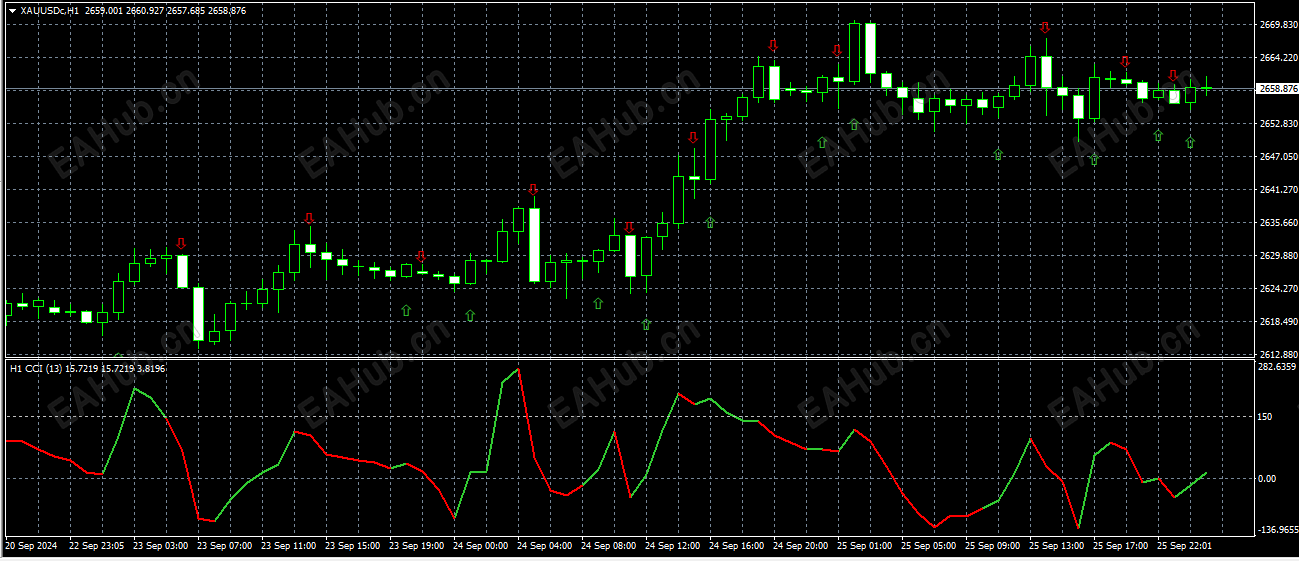Click the 25 Sep 22:01 time label
Image resolution: width=1299 pixels, height=561 pixels.
(1184, 546)
